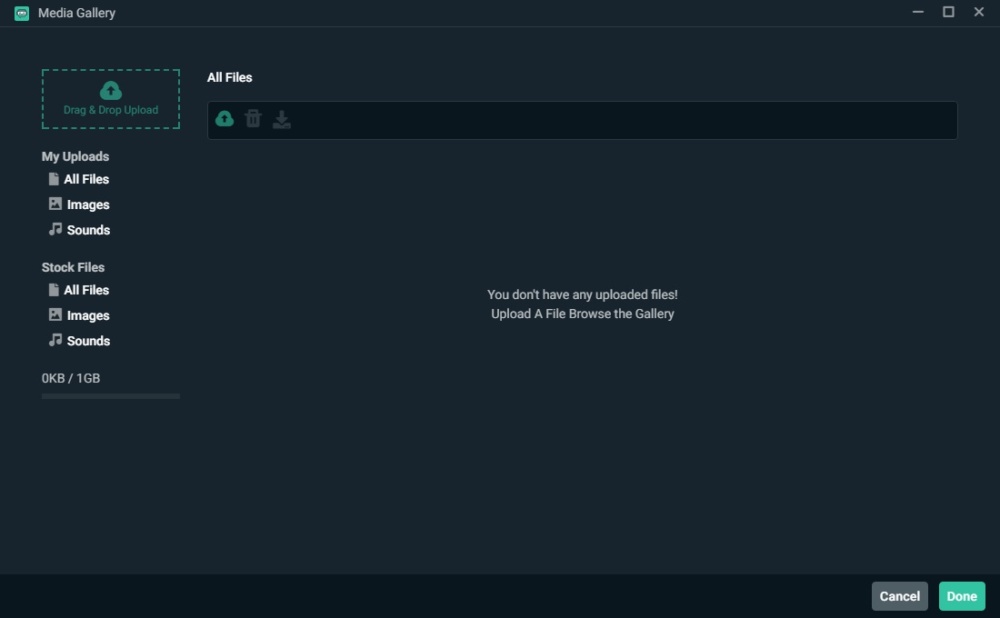Click the upload cloud icon in the toolbar
1000x618 pixels.
(224, 119)
